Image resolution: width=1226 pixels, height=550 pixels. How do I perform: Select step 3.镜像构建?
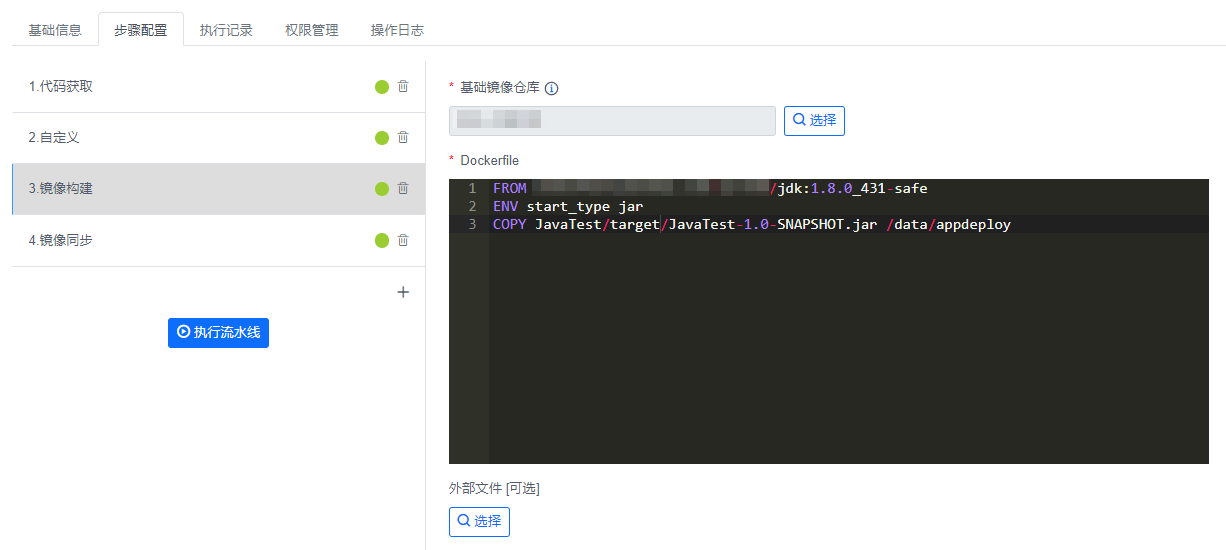[218, 189]
